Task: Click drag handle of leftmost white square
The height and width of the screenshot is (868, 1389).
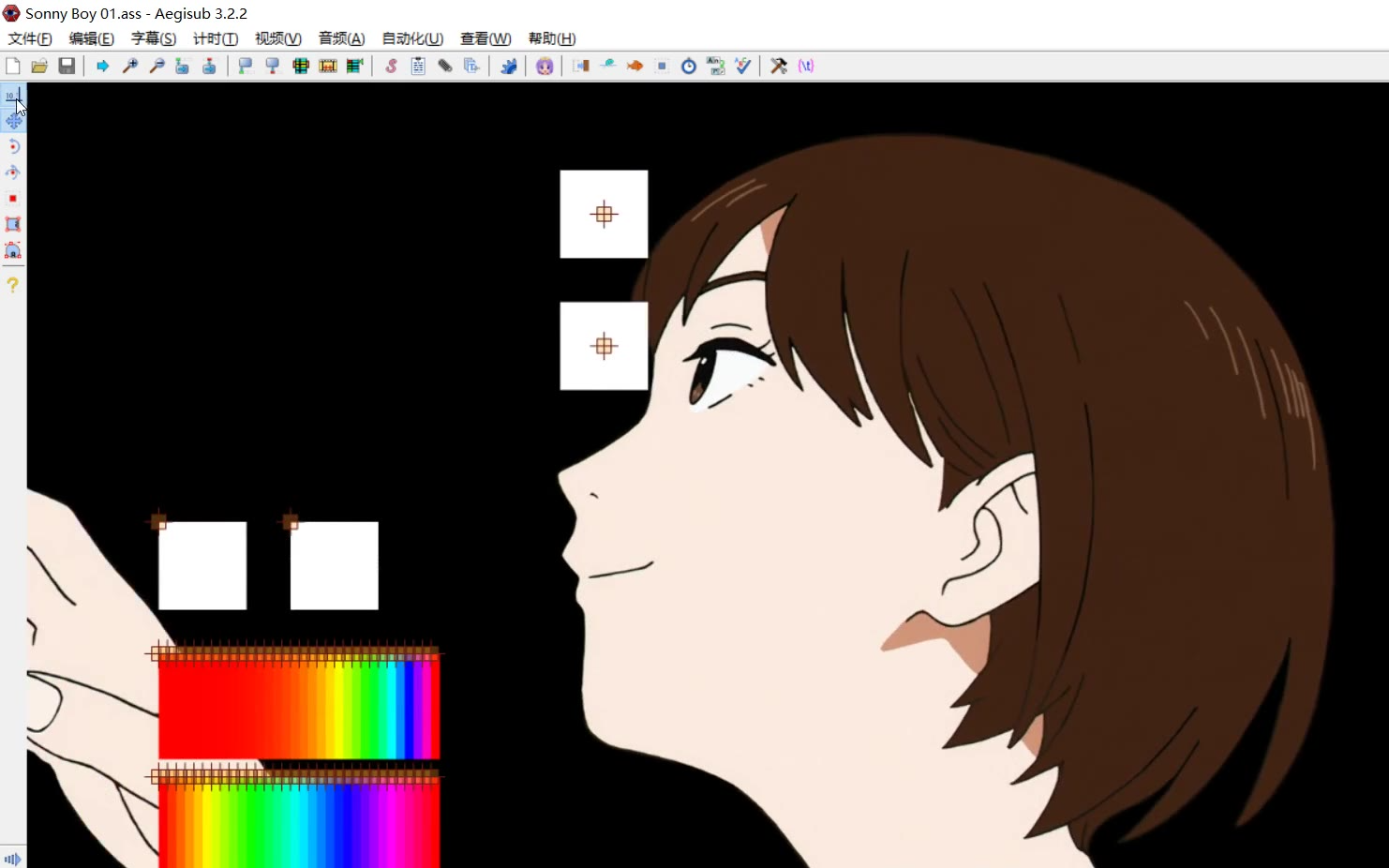Action: tap(158, 521)
